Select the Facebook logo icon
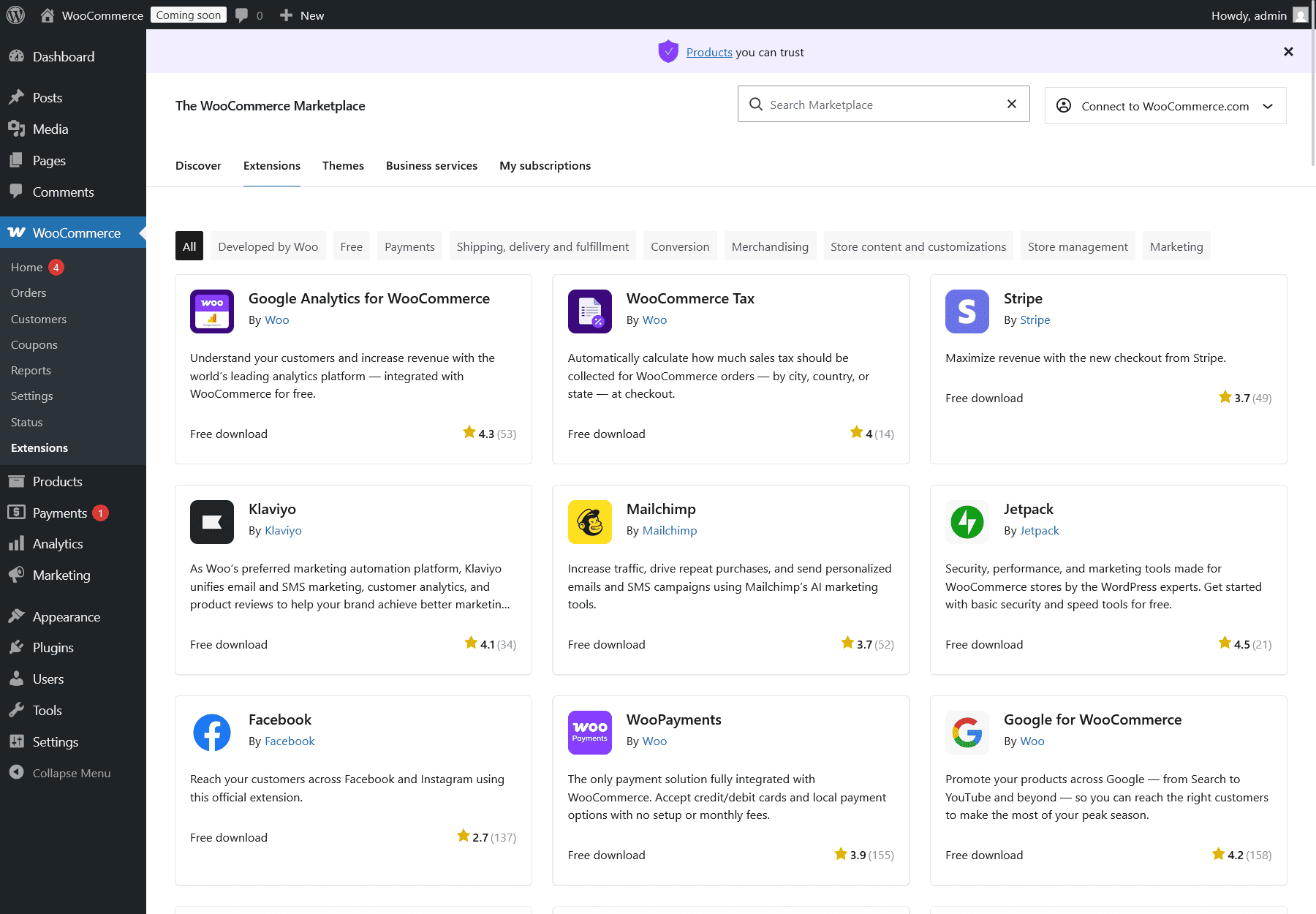1316x914 pixels. click(x=212, y=733)
